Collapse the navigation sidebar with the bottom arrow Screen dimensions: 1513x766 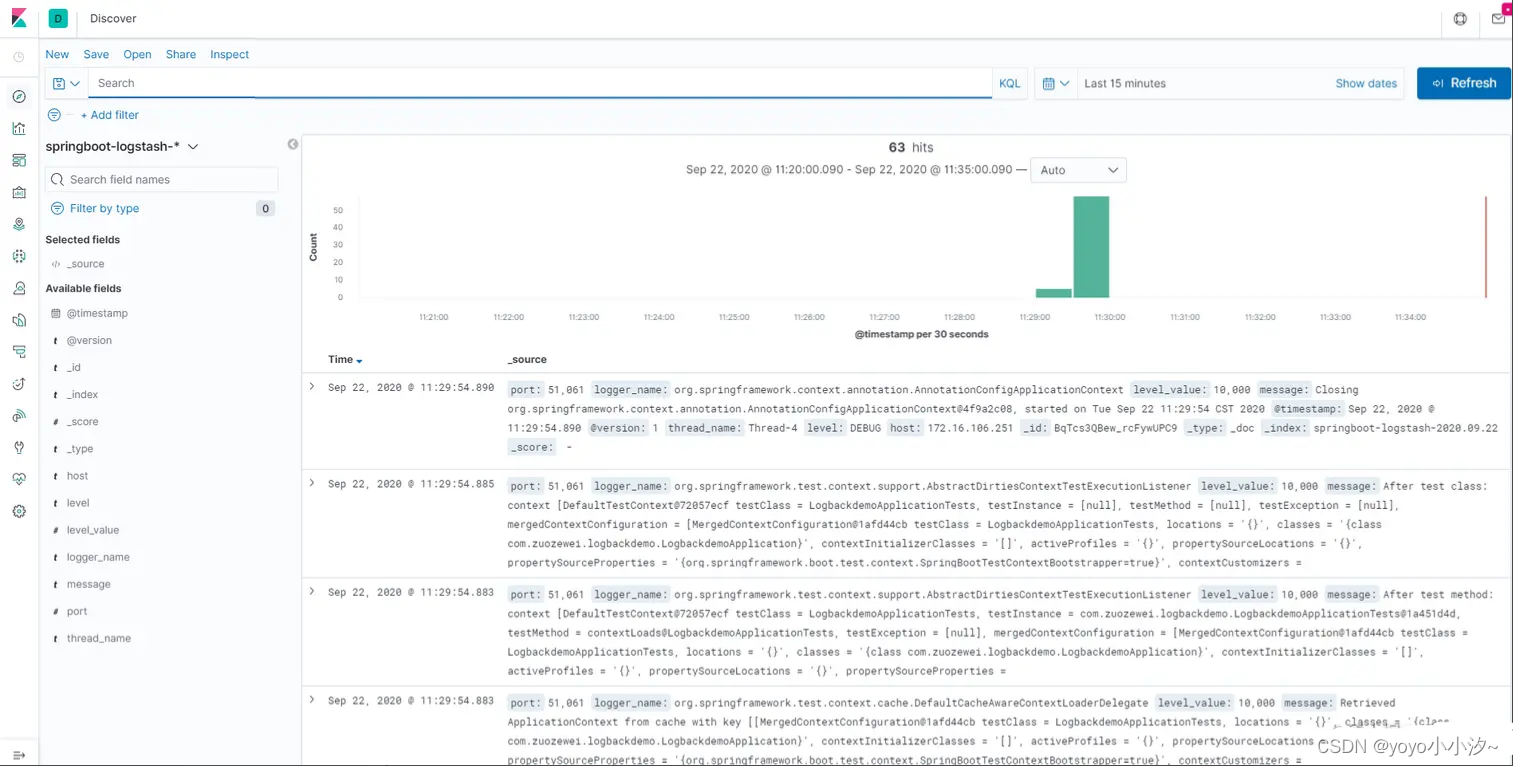18,755
